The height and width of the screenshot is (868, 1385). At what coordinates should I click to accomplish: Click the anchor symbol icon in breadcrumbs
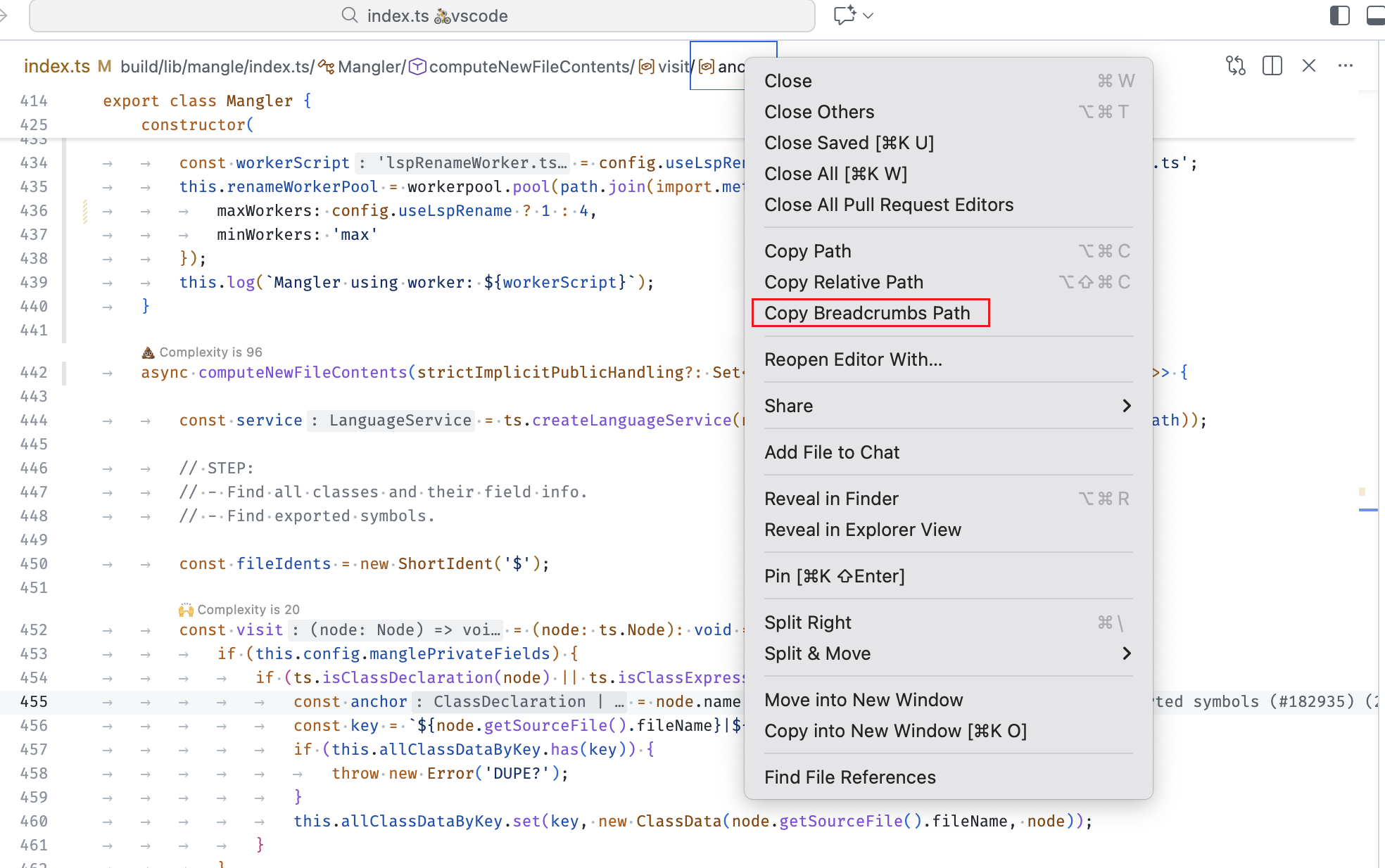[706, 67]
